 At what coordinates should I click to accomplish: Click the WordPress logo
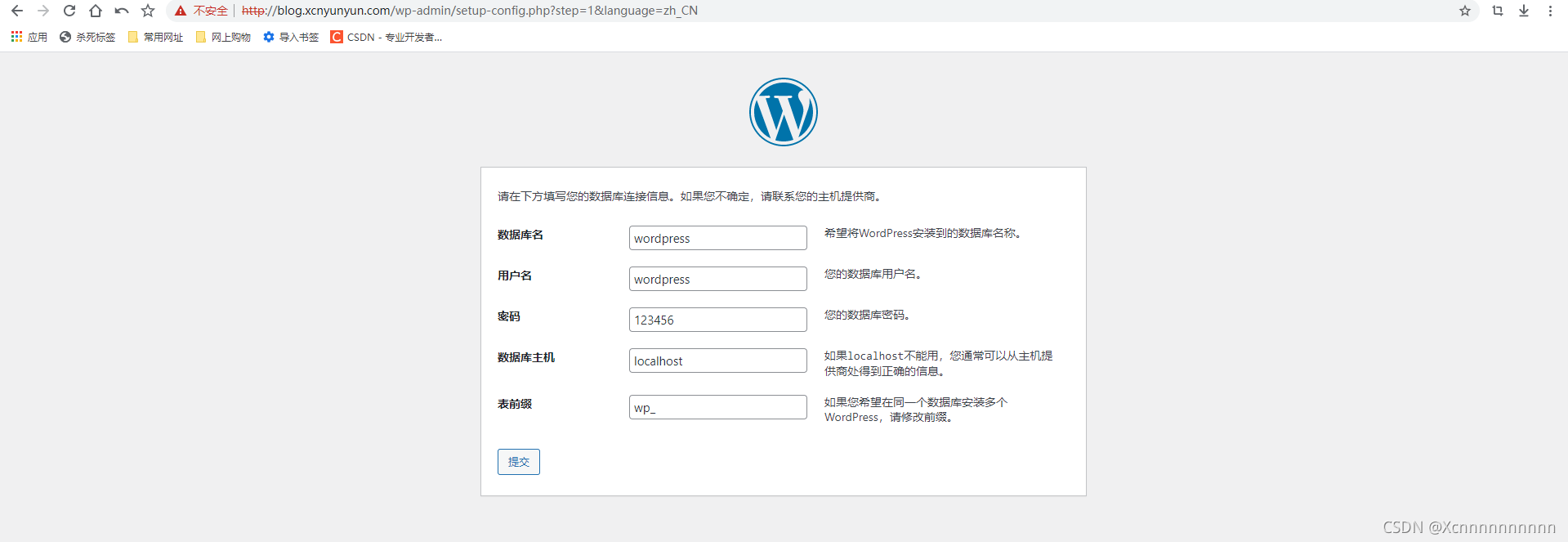[x=784, y=112]
